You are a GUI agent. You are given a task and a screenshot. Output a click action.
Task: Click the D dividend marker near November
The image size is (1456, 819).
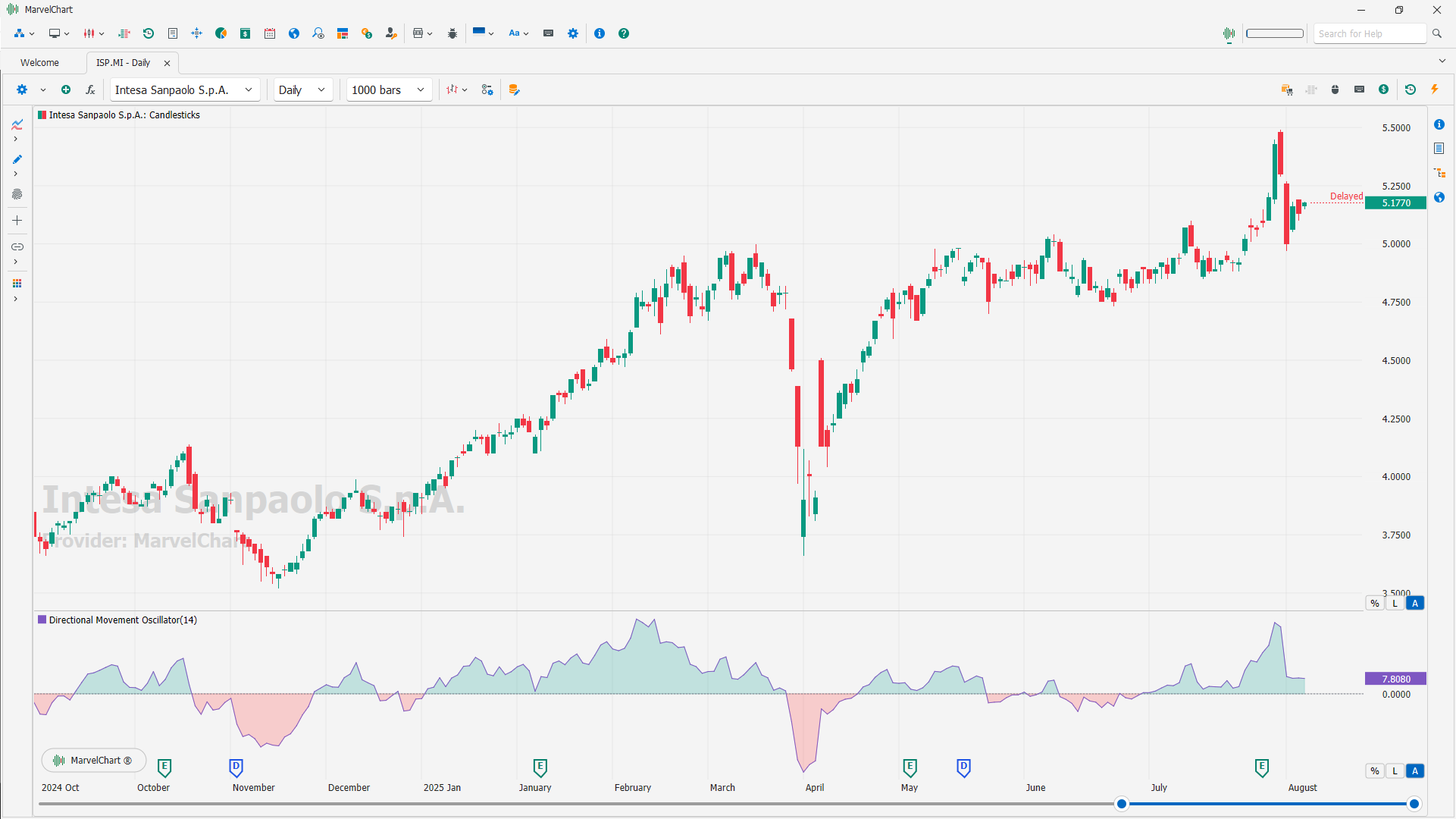[236, 767]
